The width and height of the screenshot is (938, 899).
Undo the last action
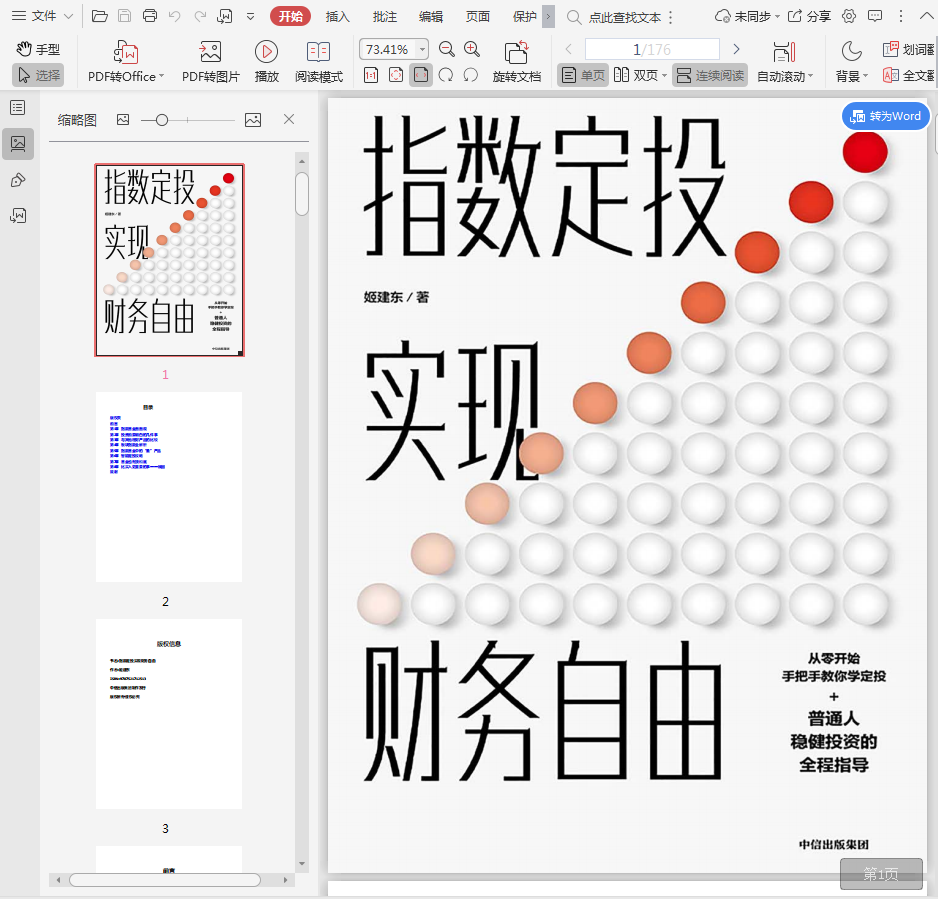pyautogui.click(x=175, y=16)
